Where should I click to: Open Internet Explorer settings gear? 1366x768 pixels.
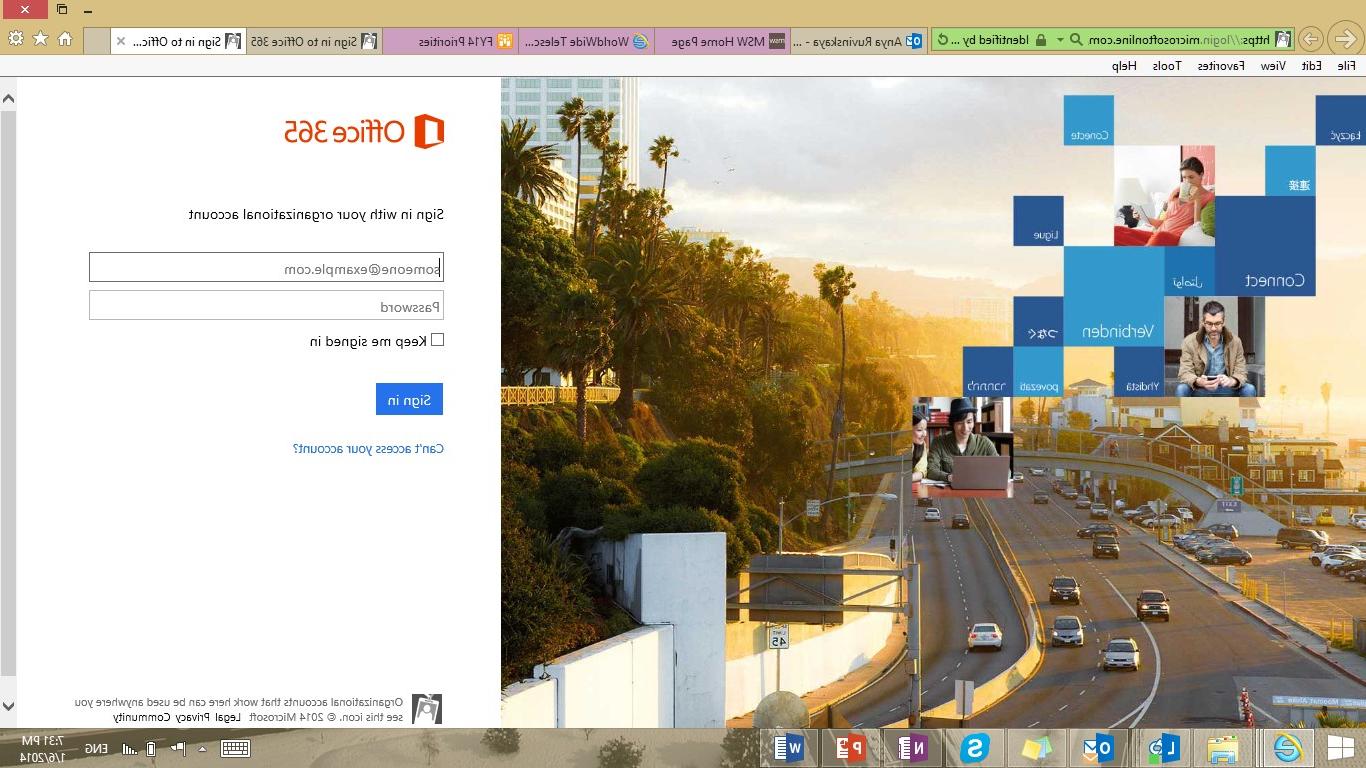16,39
